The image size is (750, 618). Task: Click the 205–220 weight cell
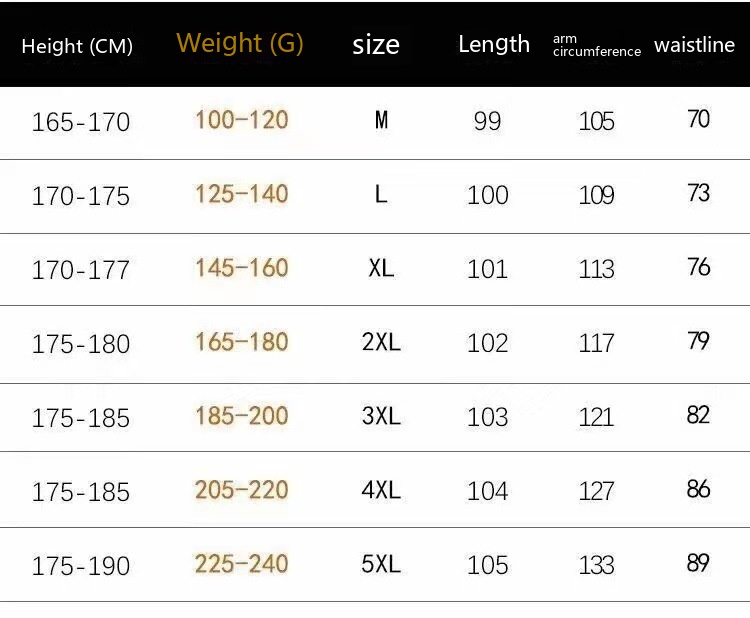pos(242,490)
